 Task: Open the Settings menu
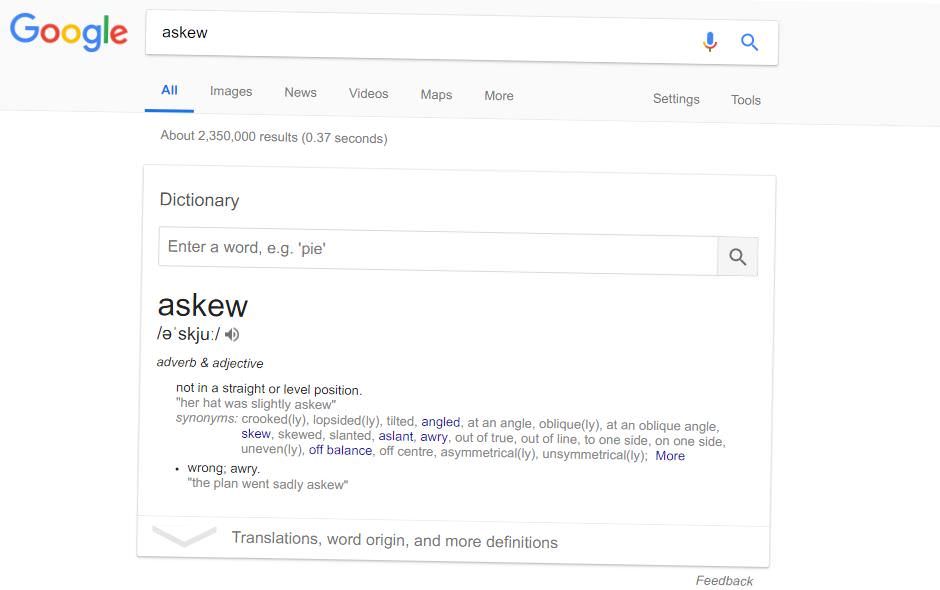click(676, 99)
